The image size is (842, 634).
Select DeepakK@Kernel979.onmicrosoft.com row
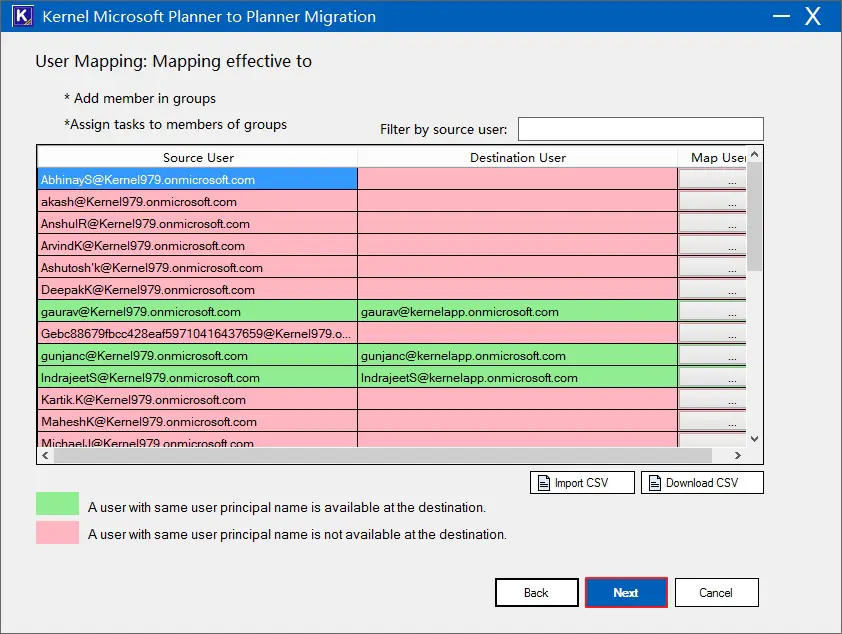click(198, 289)
